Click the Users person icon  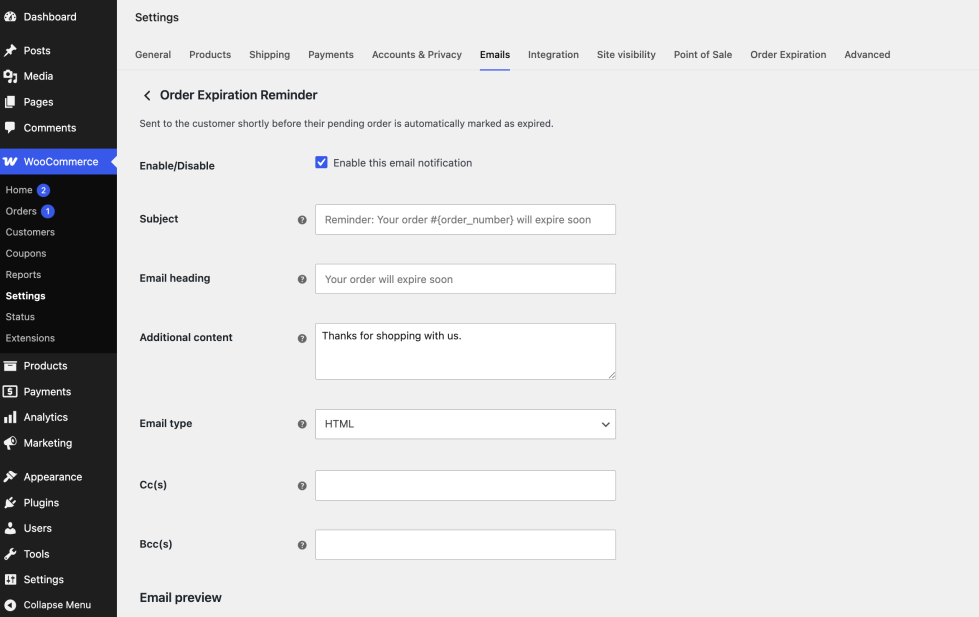[x=10, y=528]
